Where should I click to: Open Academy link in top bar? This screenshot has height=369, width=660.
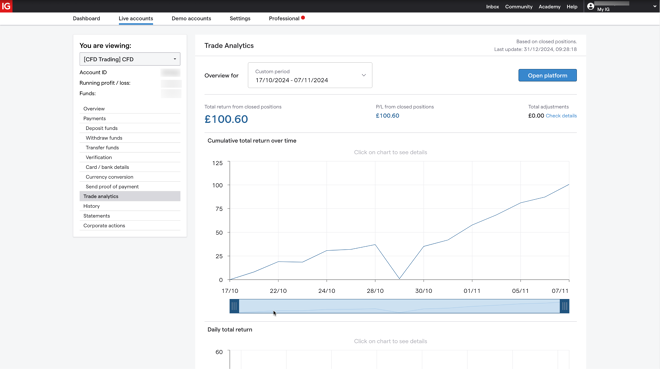[x=549, y=7]
